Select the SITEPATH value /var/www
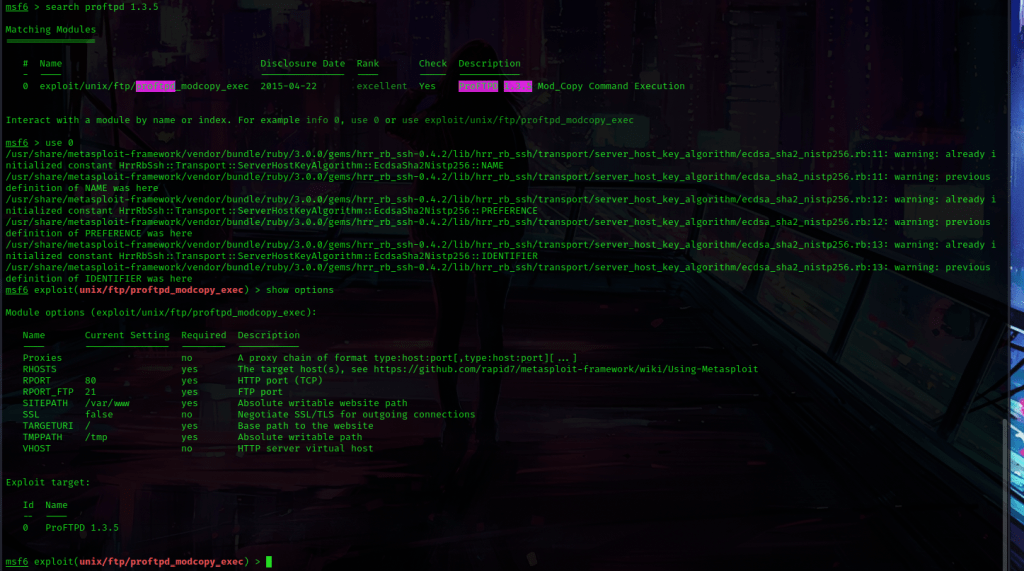Viewport: 1024px width, 571px height. point(108,403)
